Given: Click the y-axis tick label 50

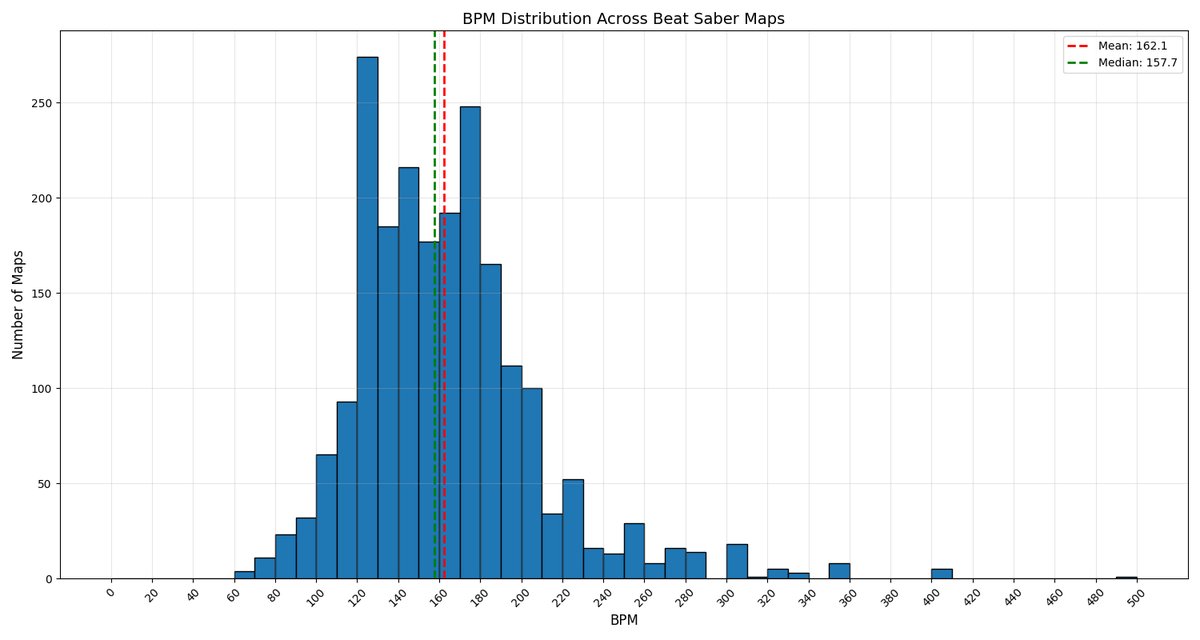Looking at the screenshot, I should click(45, 484).
